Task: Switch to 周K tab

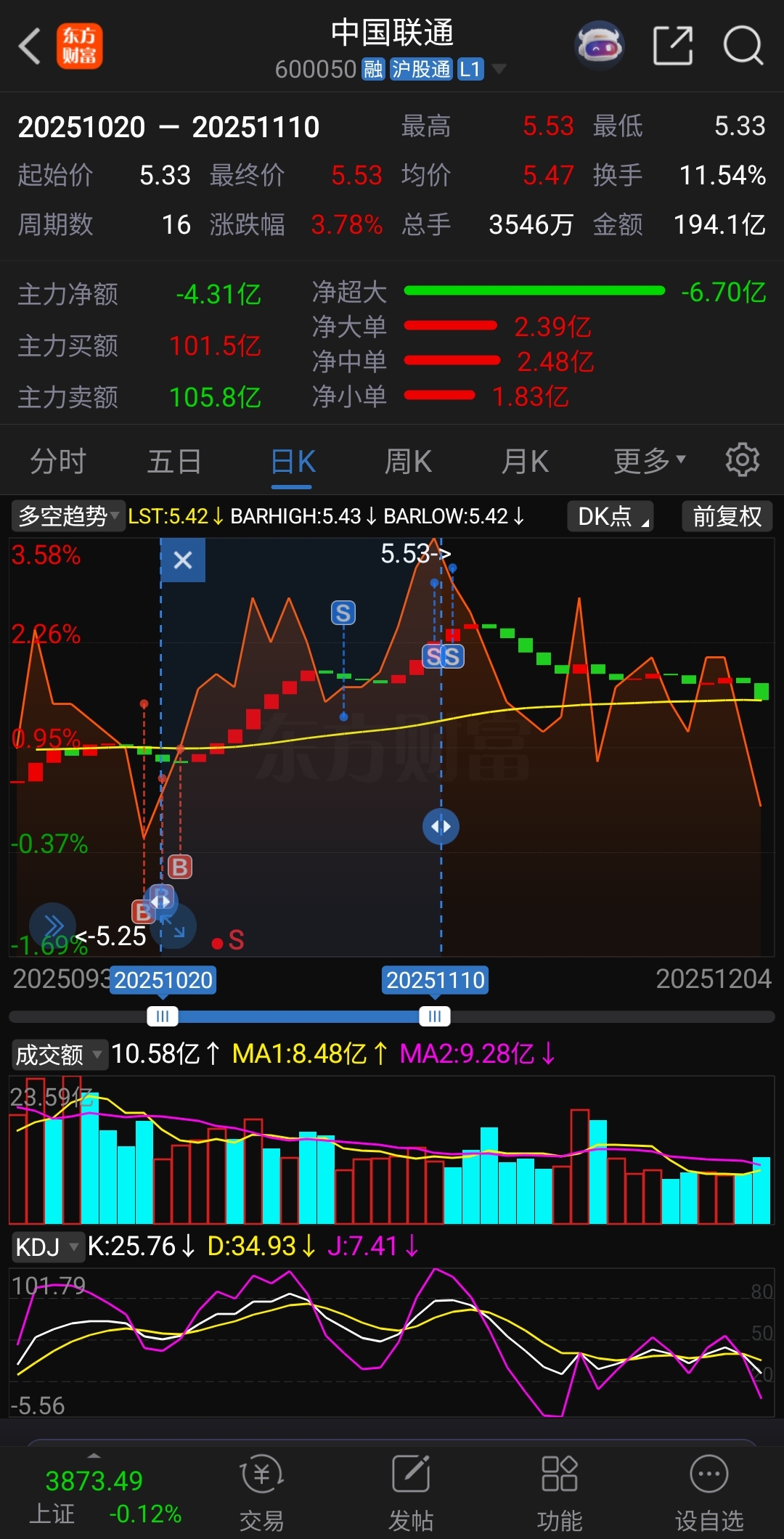Action: (408, 460)
